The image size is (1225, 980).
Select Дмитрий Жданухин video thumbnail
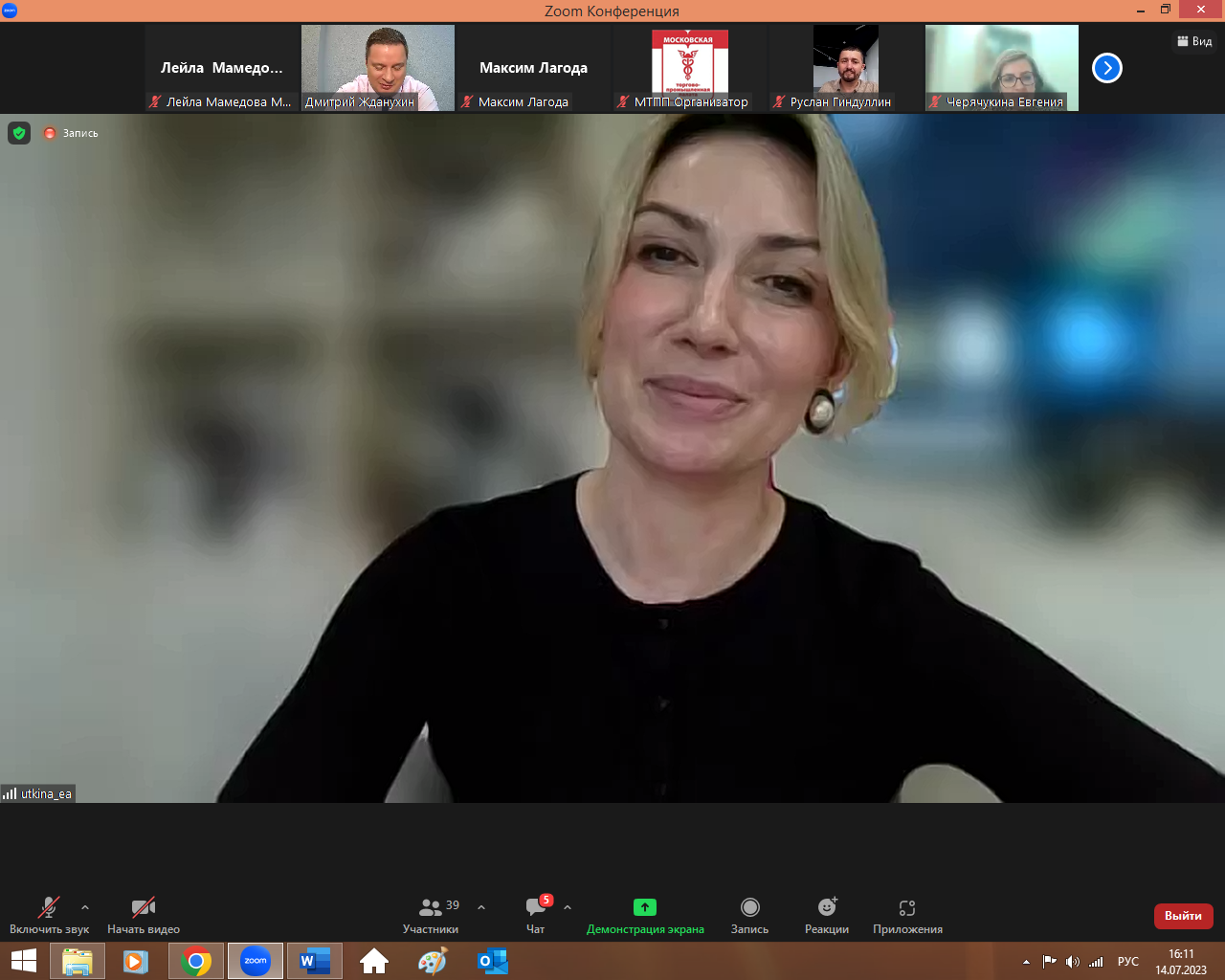[x=378, y=67]
